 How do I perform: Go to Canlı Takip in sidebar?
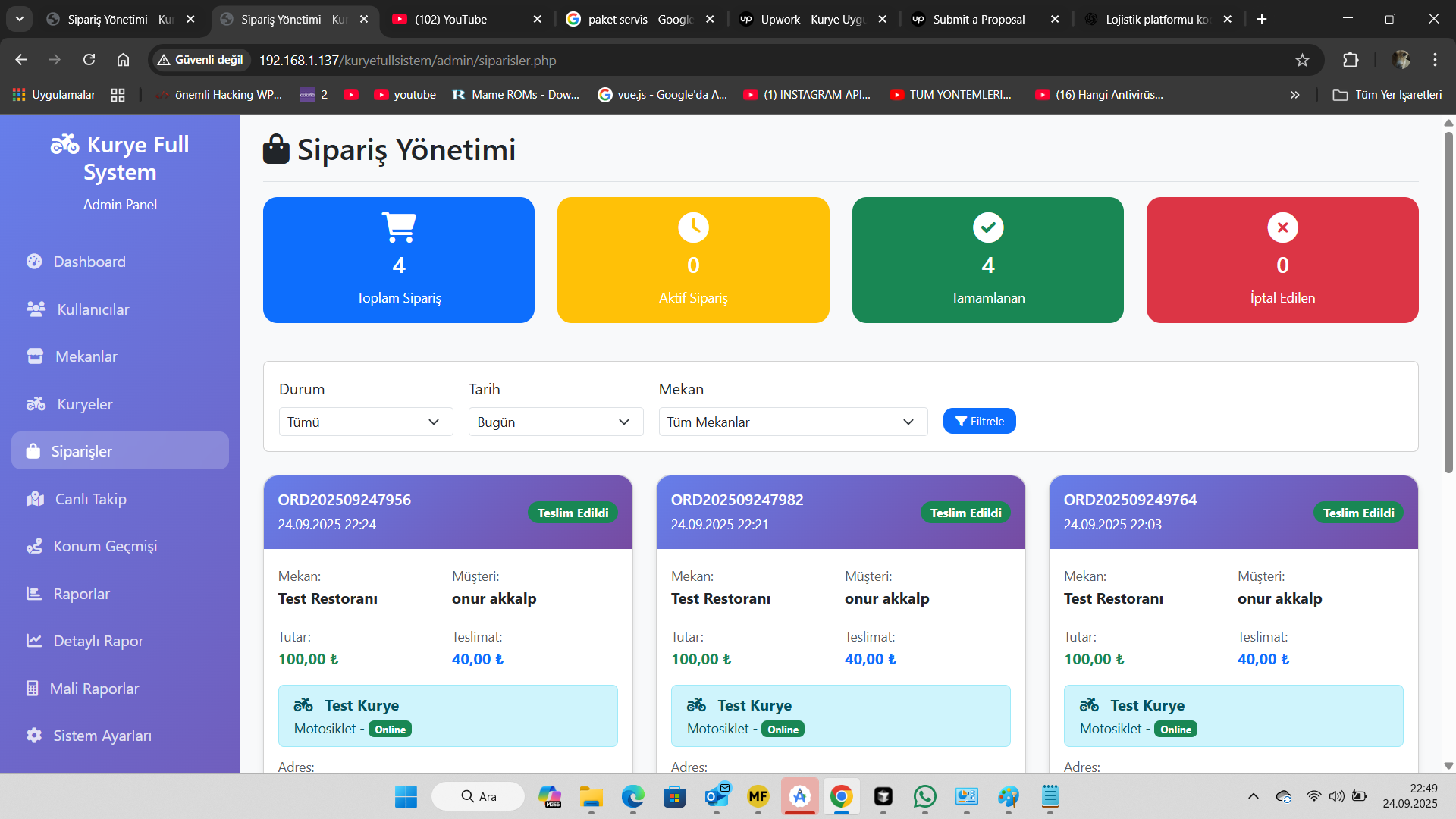90,499
